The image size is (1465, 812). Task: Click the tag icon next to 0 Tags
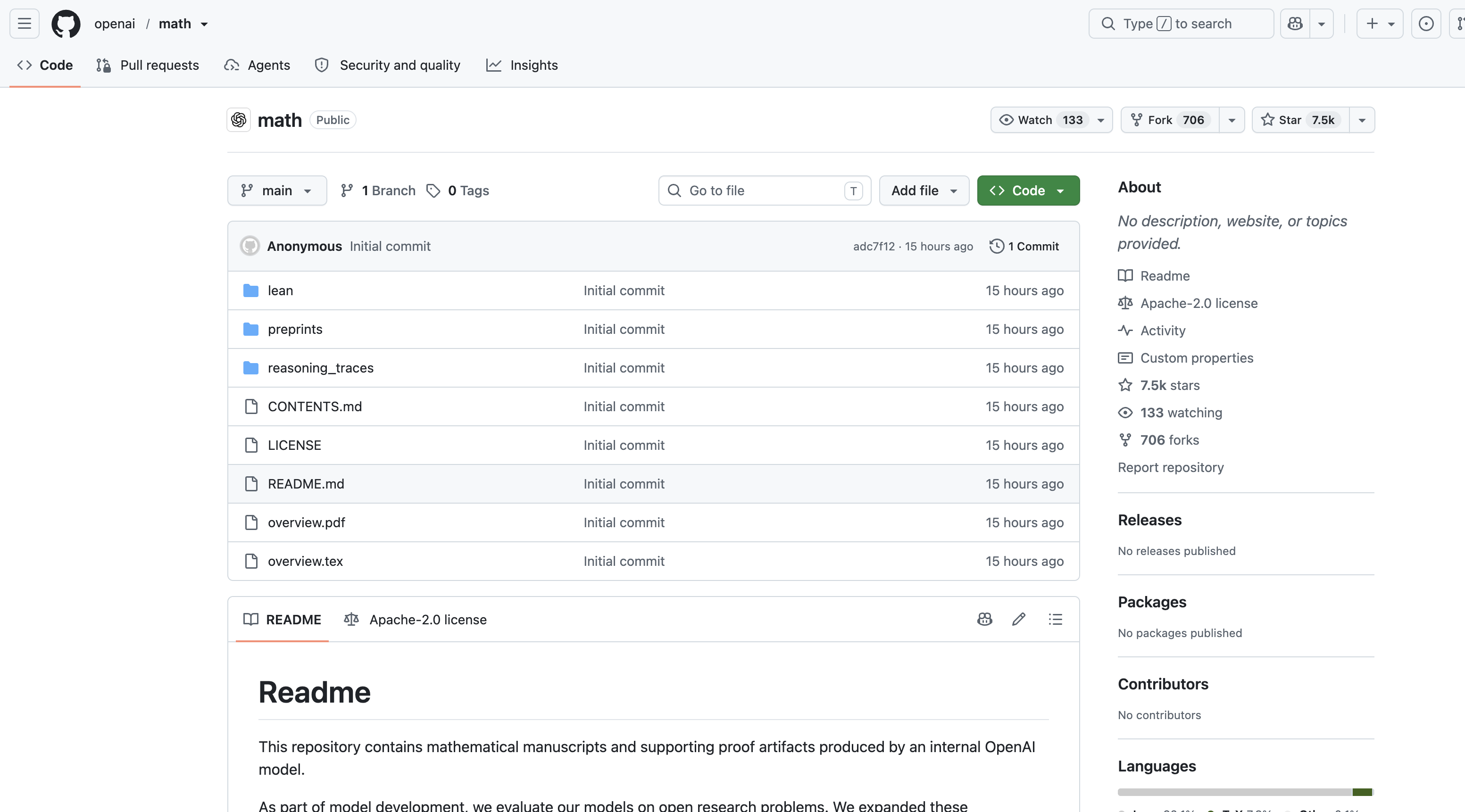(433, 191)
